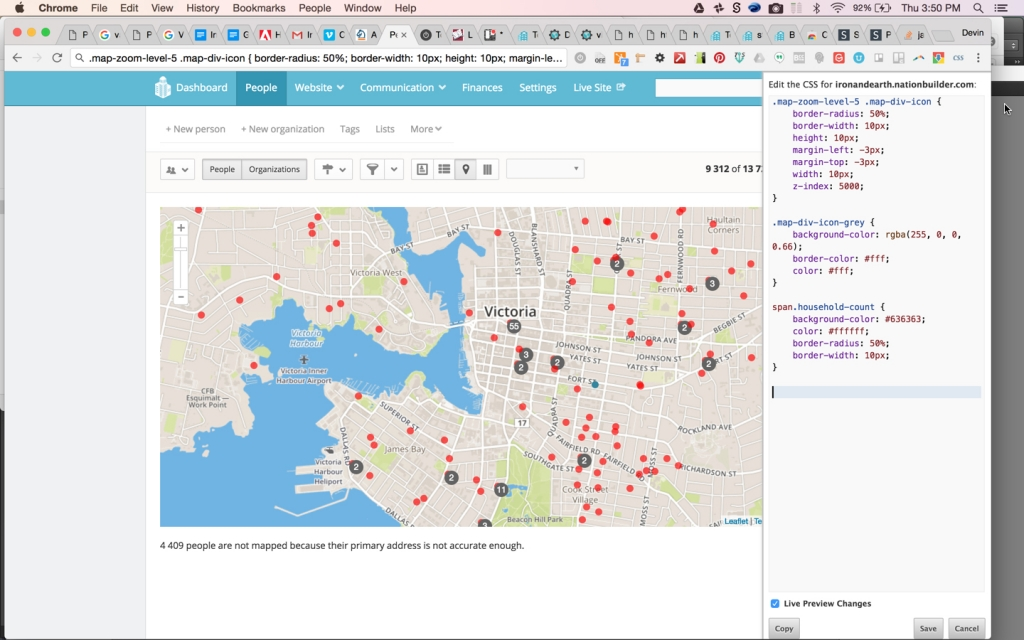The image size is (1024, 640).
Task: Open the signpost dropdown
Action: coord(333,169)
